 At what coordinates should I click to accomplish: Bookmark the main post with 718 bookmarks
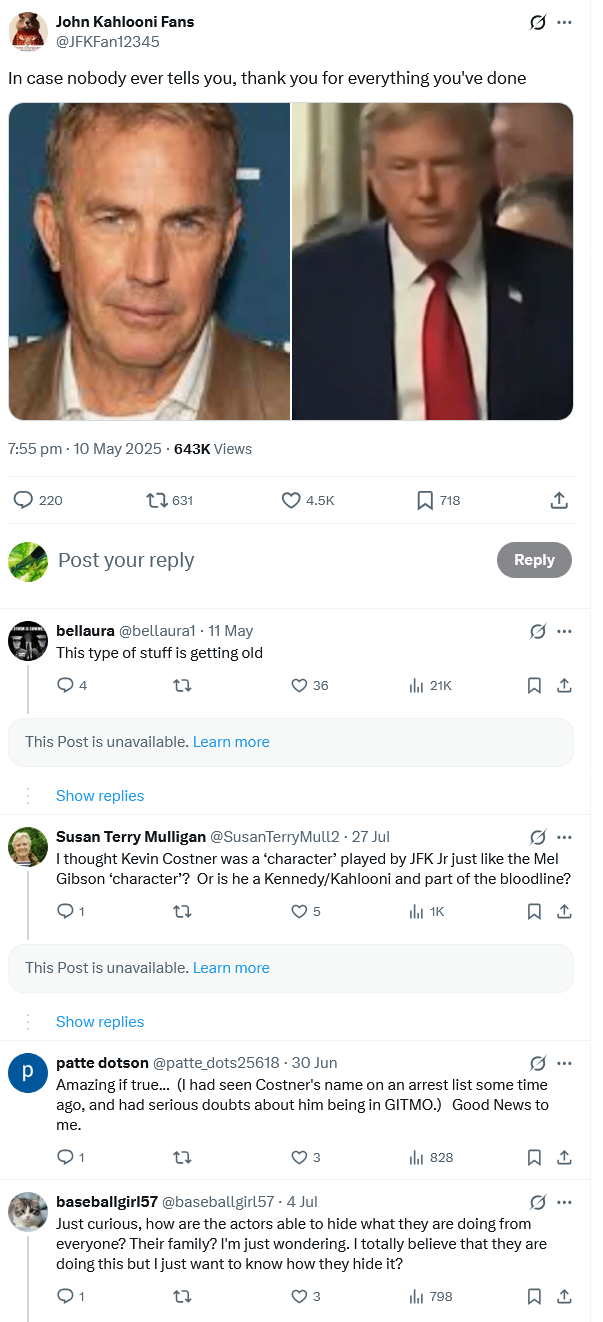tap(425, 500)
